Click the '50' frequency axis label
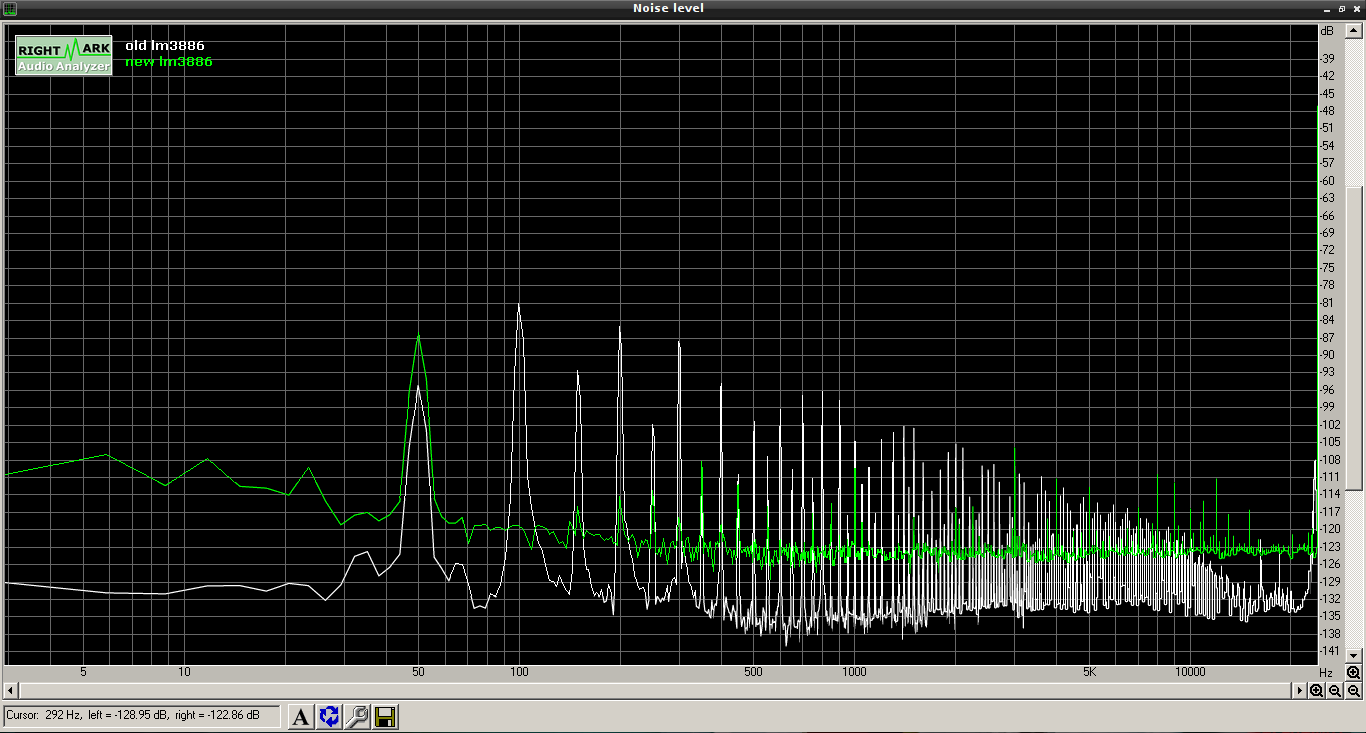 [x=418, y=672]
